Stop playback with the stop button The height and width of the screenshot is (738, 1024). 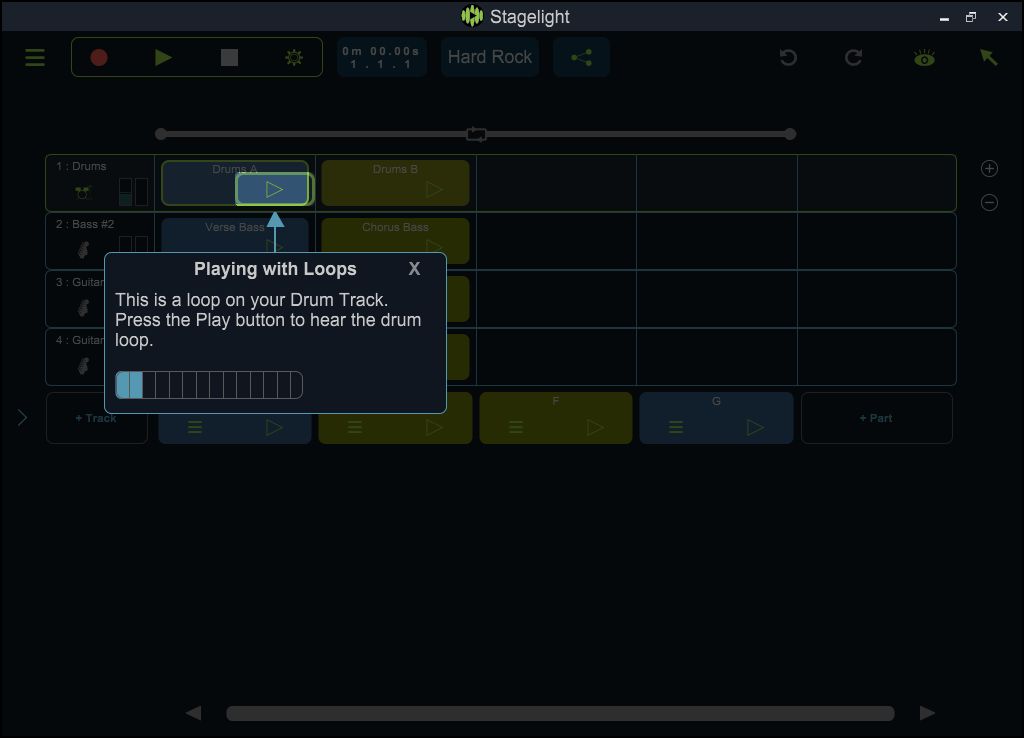tap(228, 57)
